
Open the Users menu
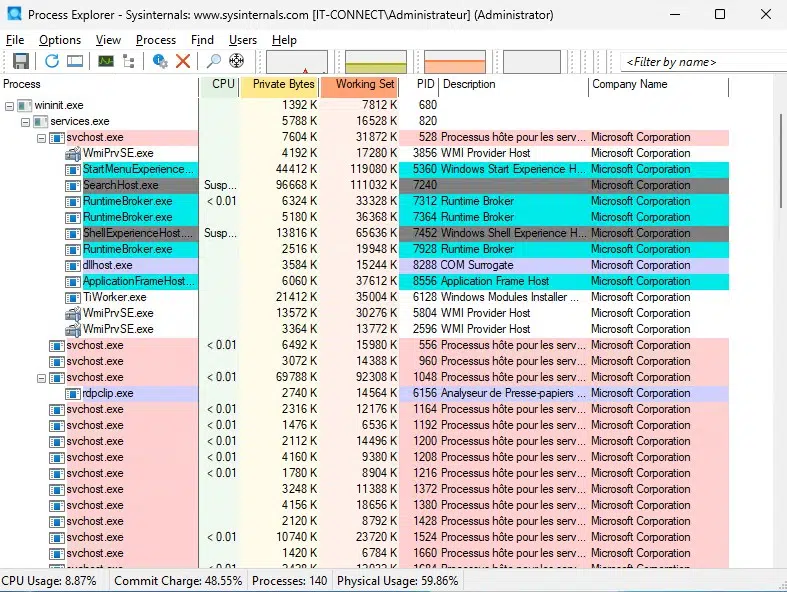243,40
